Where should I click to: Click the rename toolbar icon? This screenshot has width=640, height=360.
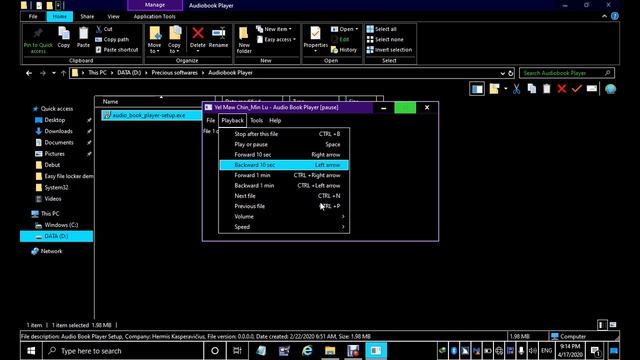pyautogui.click(x=592, y=89)
